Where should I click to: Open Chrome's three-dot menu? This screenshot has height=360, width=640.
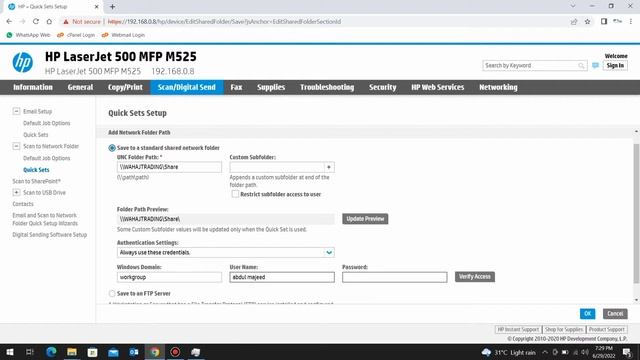631,22
